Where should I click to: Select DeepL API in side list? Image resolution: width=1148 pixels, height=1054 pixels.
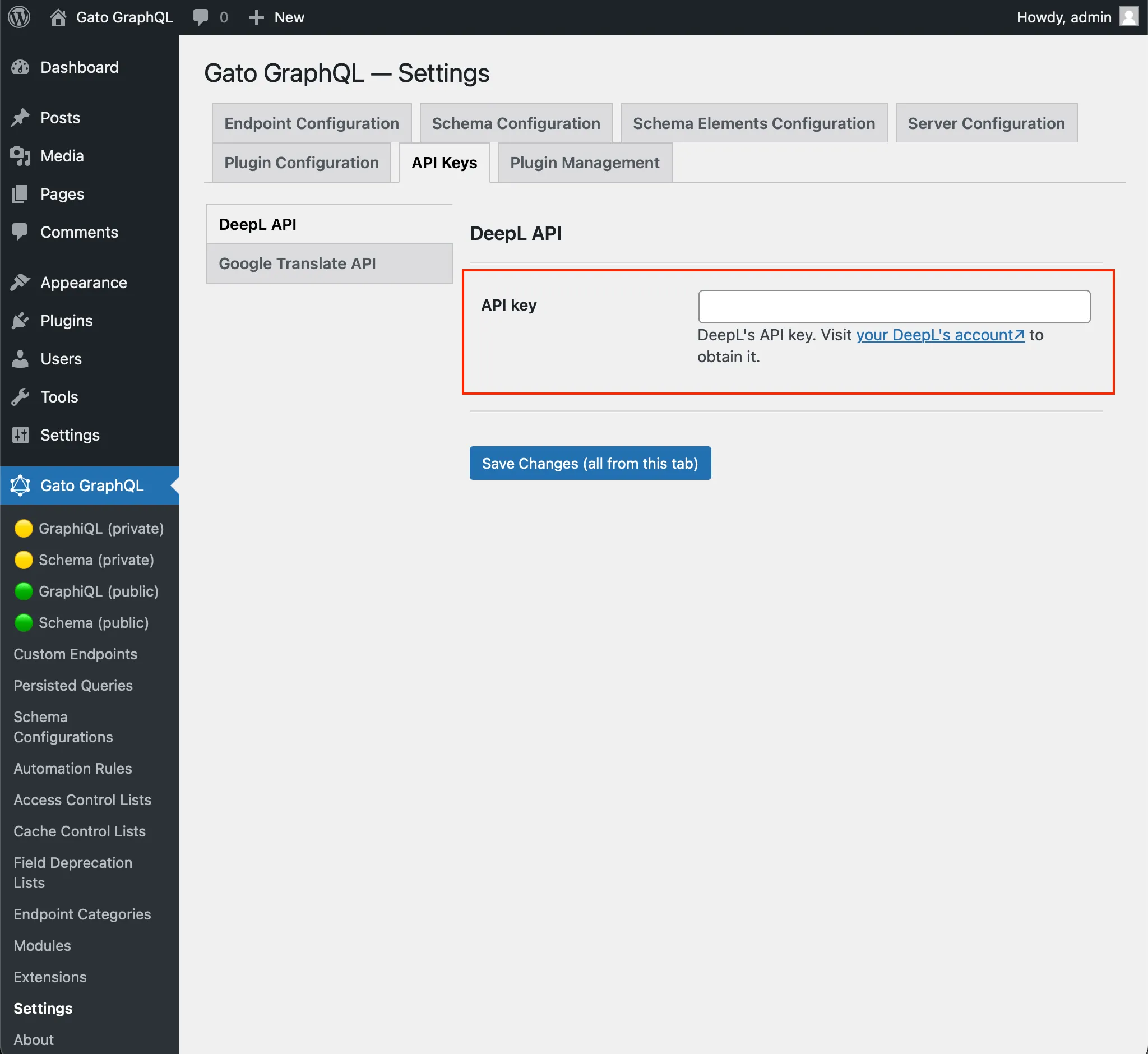tap(329, 224)
